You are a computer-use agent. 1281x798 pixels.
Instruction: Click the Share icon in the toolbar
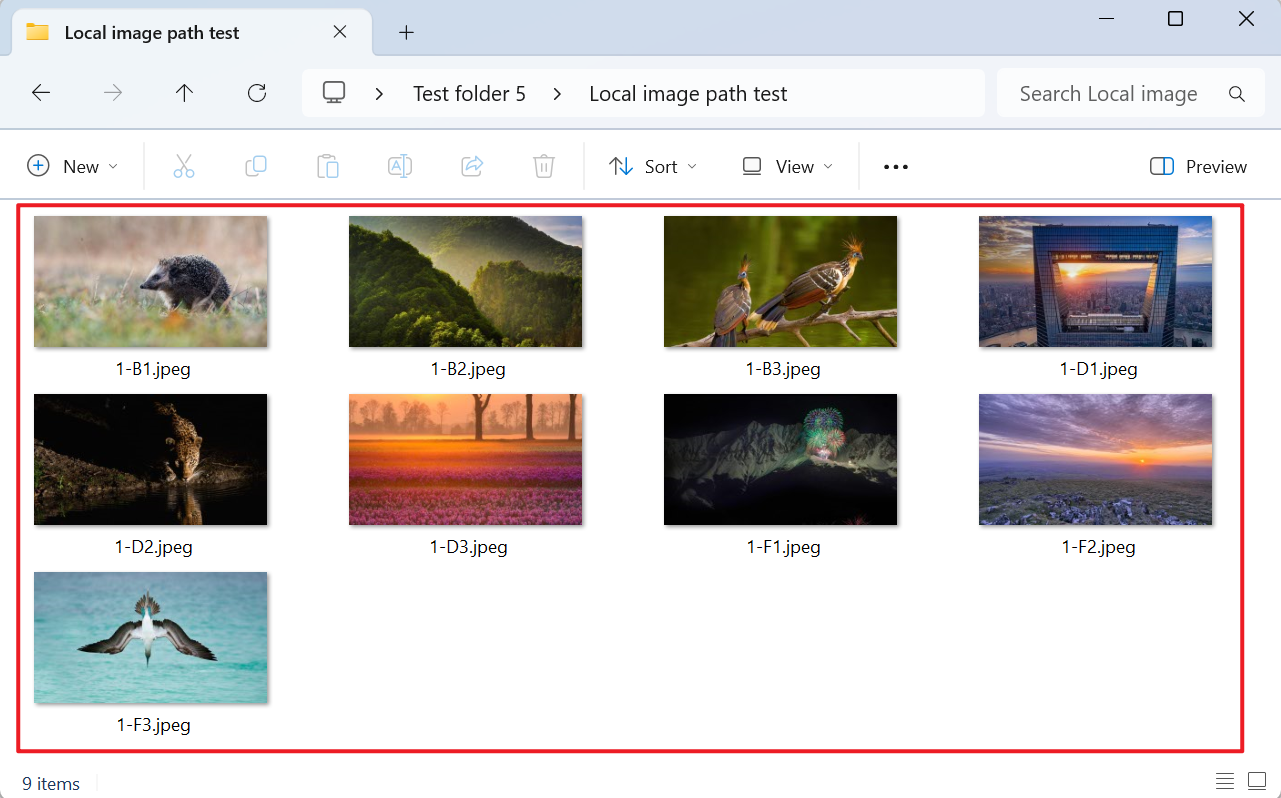click(x=472, y=166)
